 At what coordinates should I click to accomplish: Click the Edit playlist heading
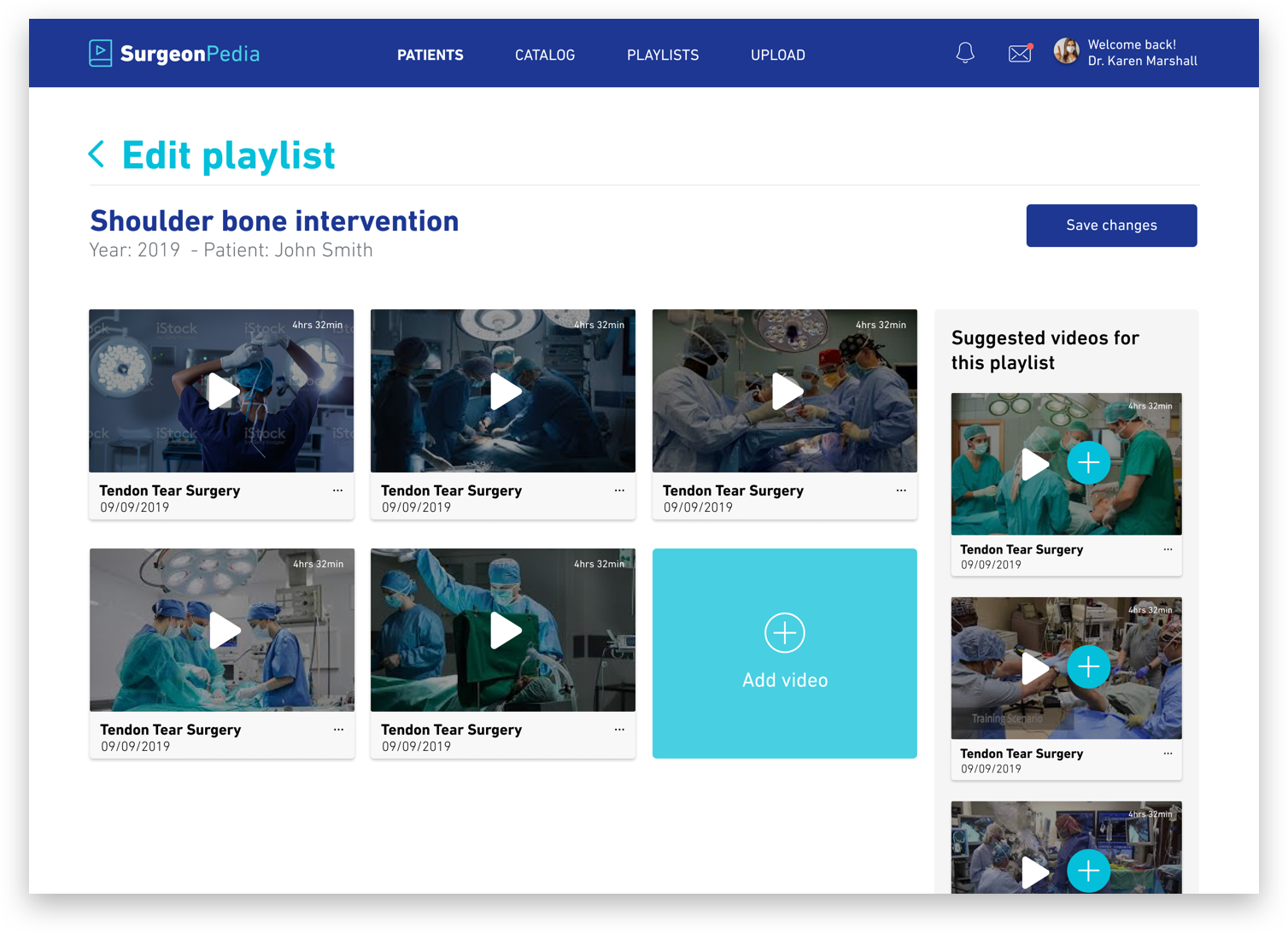point(229,155)
